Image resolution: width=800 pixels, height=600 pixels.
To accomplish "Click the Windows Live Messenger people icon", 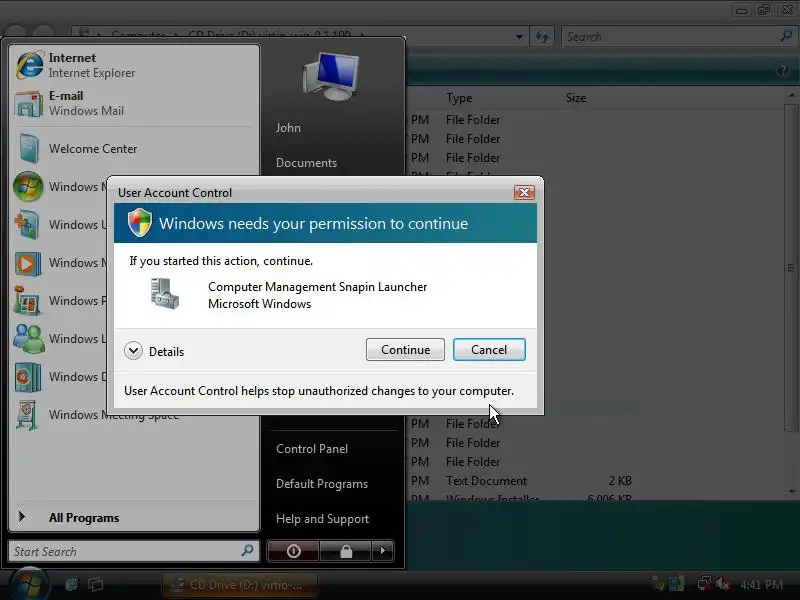I will (29, 338).
